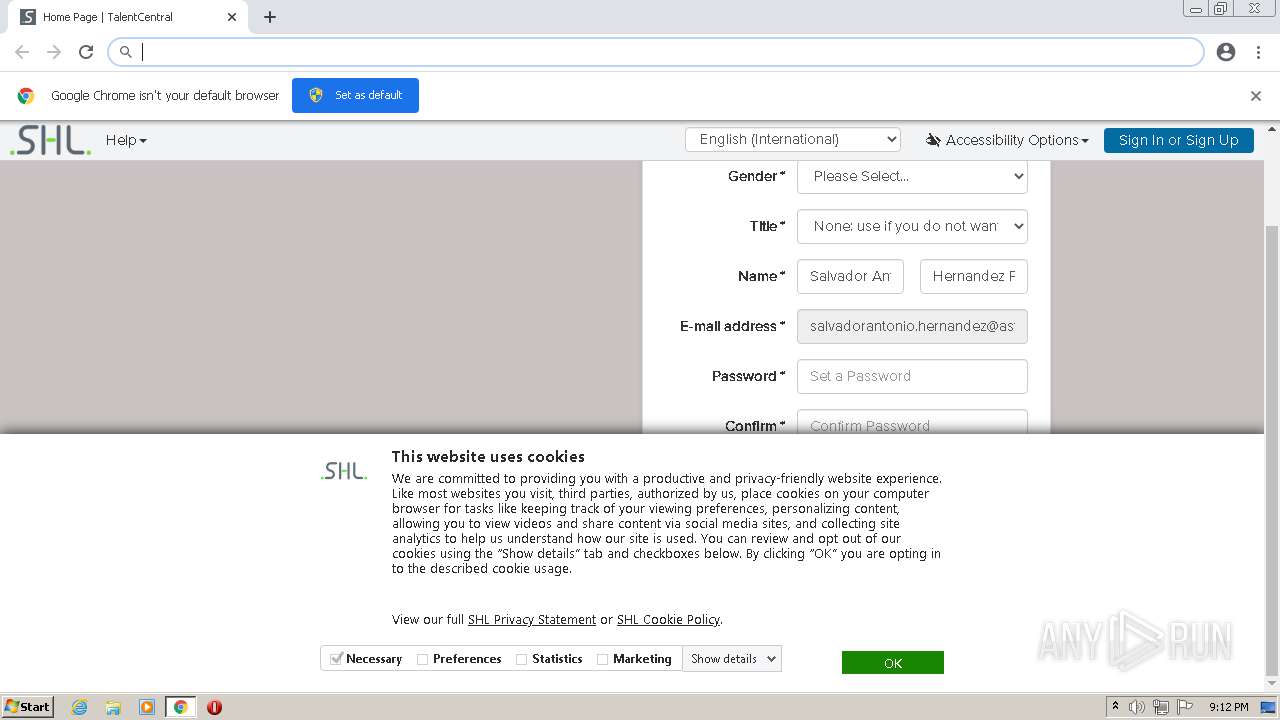The height and width of the screenshot is (720, 1280).
Task: Click the E-mail address field
Action: [x=912, y=326]
